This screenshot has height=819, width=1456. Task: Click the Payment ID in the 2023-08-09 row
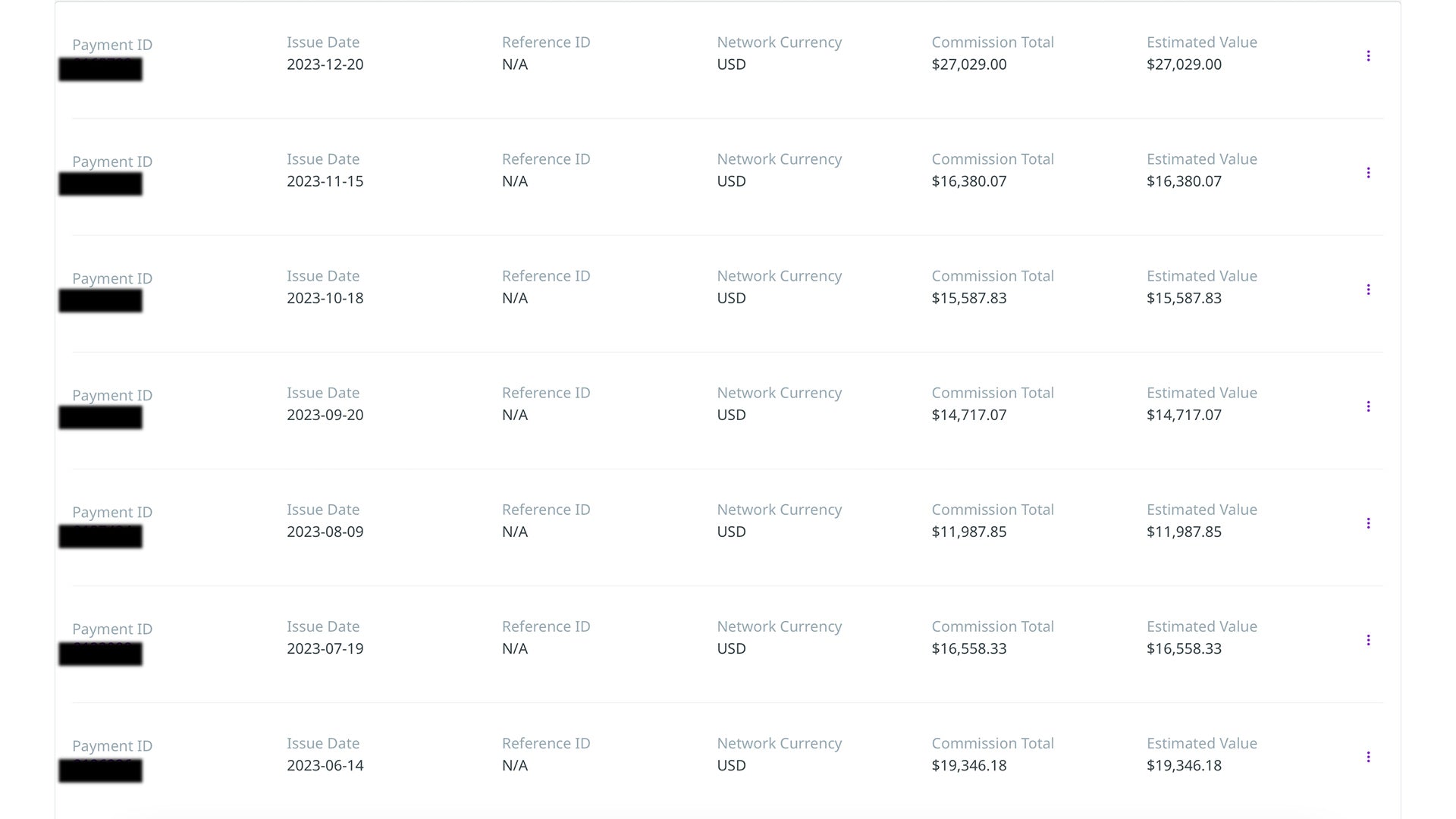101,536
